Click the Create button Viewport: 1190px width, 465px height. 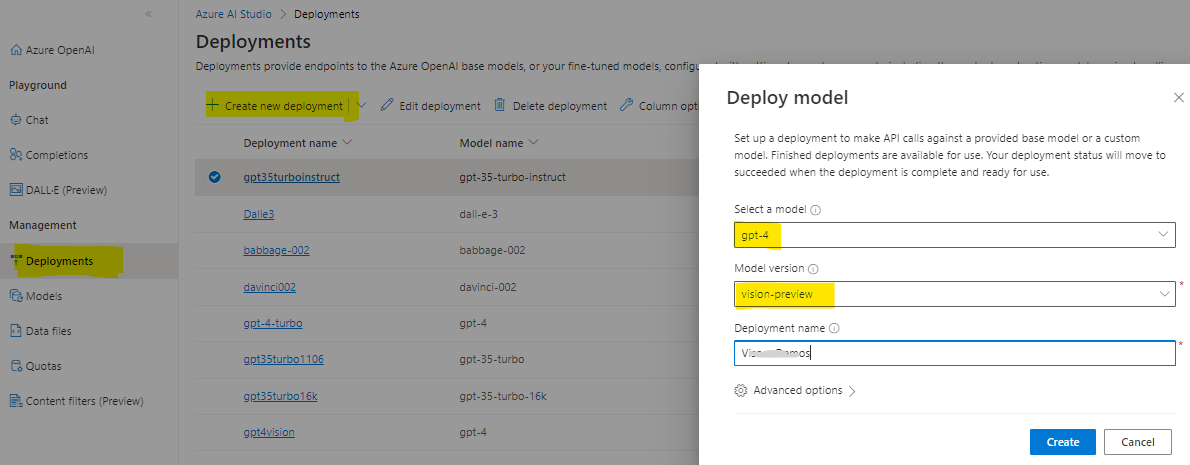tap(1062, 442)
